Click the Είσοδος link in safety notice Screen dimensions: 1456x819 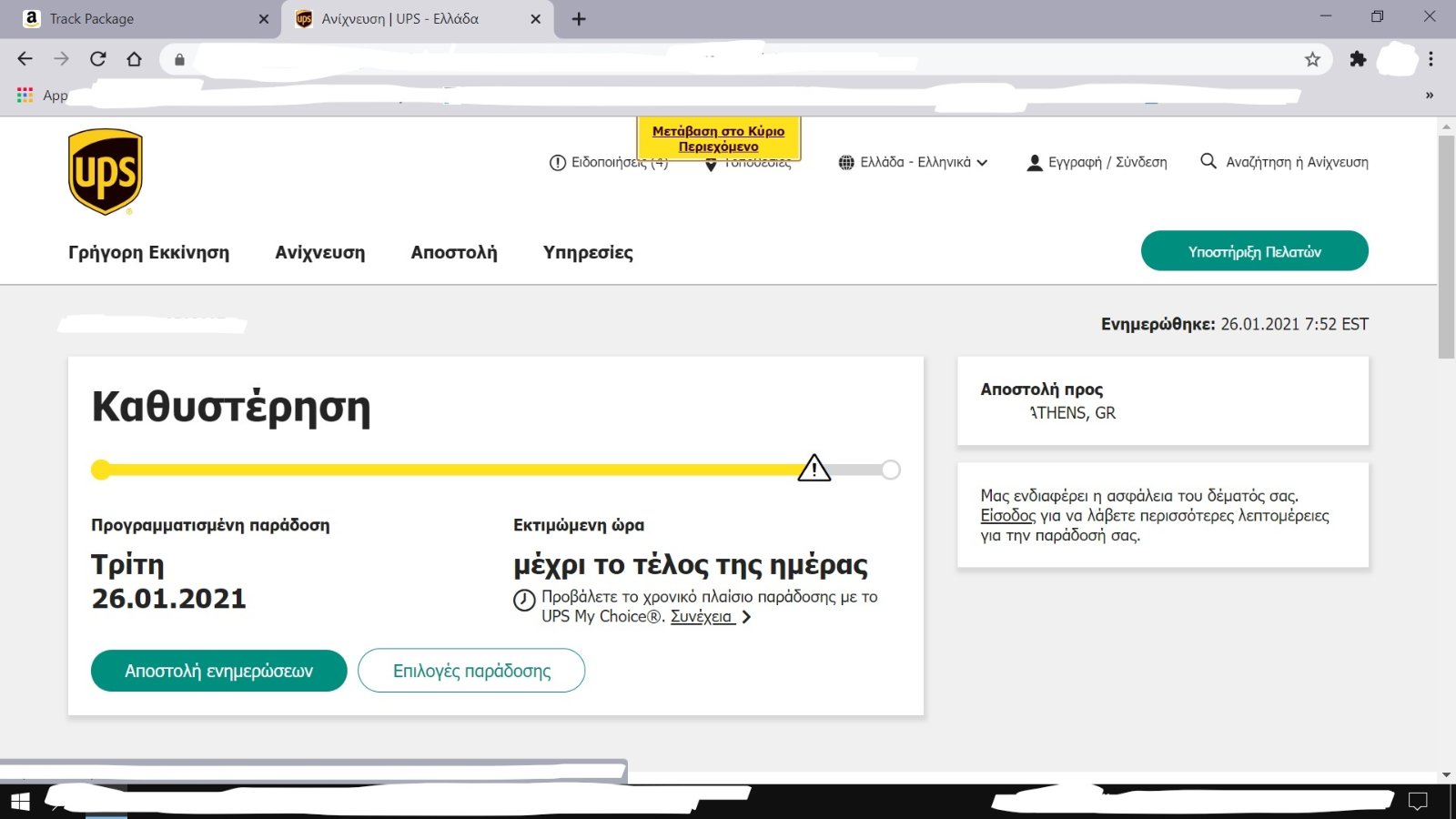[x=1007, y=516]
